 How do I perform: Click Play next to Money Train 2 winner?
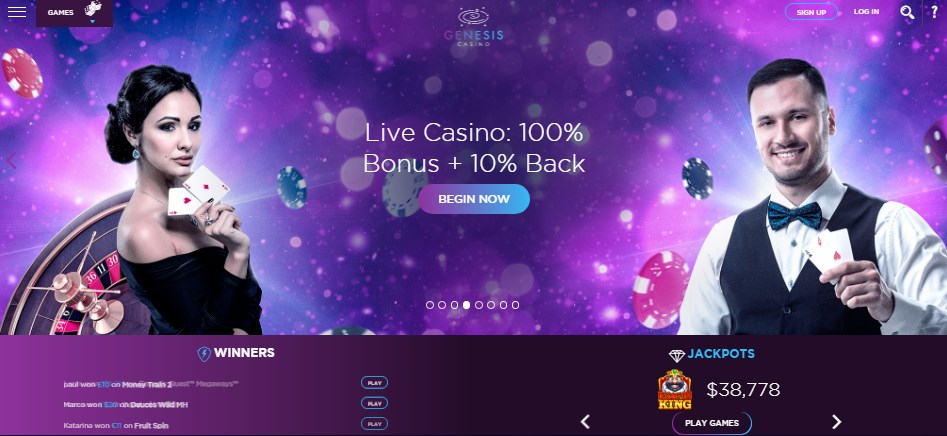pyautogui.click(x=374, y=383)
